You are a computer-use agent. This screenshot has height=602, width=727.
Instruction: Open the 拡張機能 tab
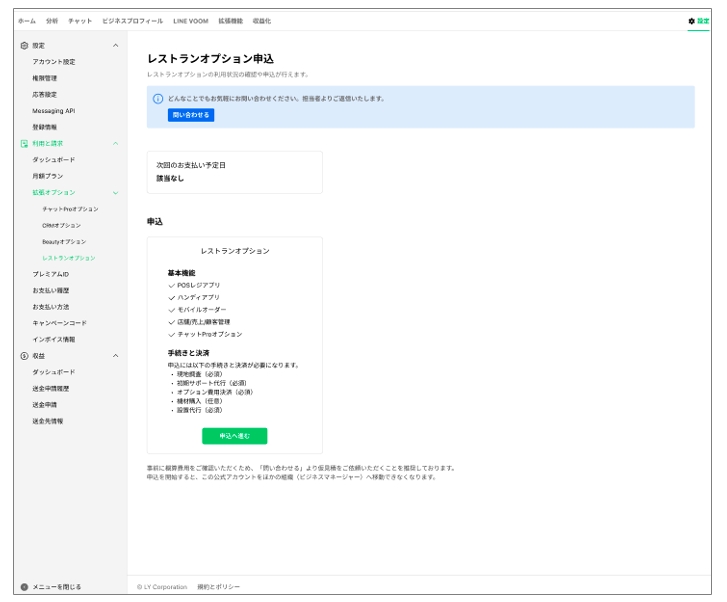tap(230, 21)
